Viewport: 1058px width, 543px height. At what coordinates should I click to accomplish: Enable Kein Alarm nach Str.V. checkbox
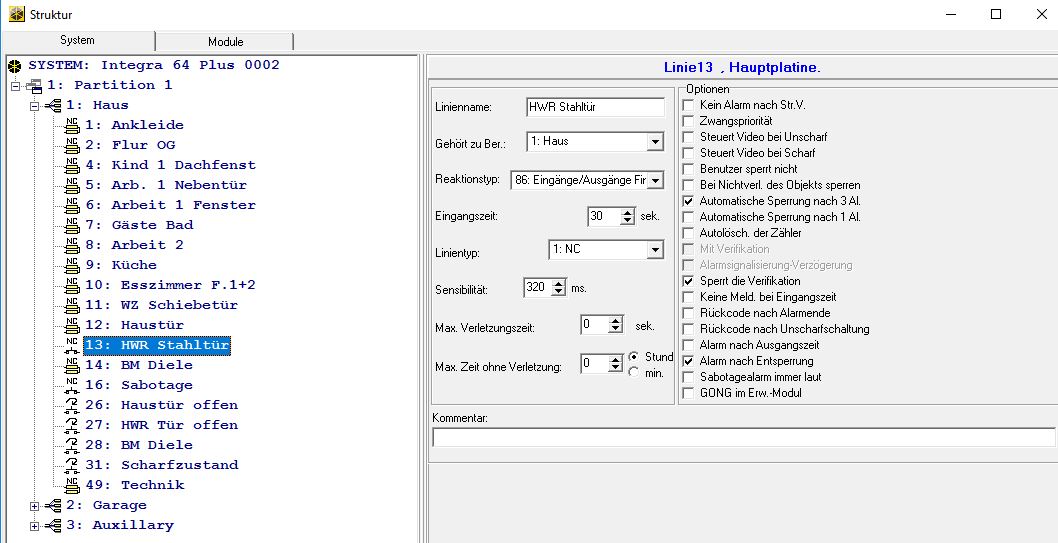[x=688, y=105]
